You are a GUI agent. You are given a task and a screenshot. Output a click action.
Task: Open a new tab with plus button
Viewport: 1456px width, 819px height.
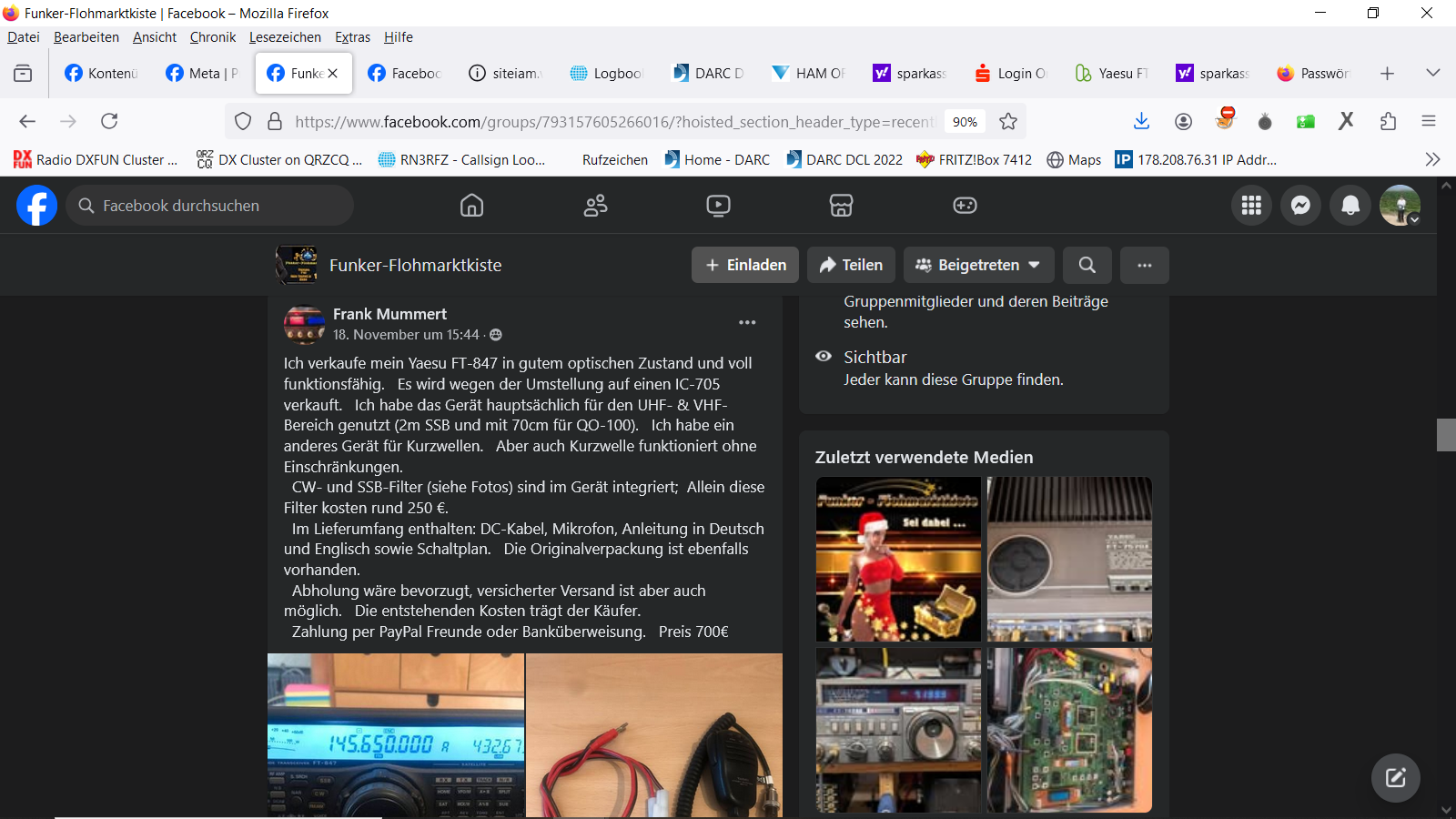point(1387,73)
